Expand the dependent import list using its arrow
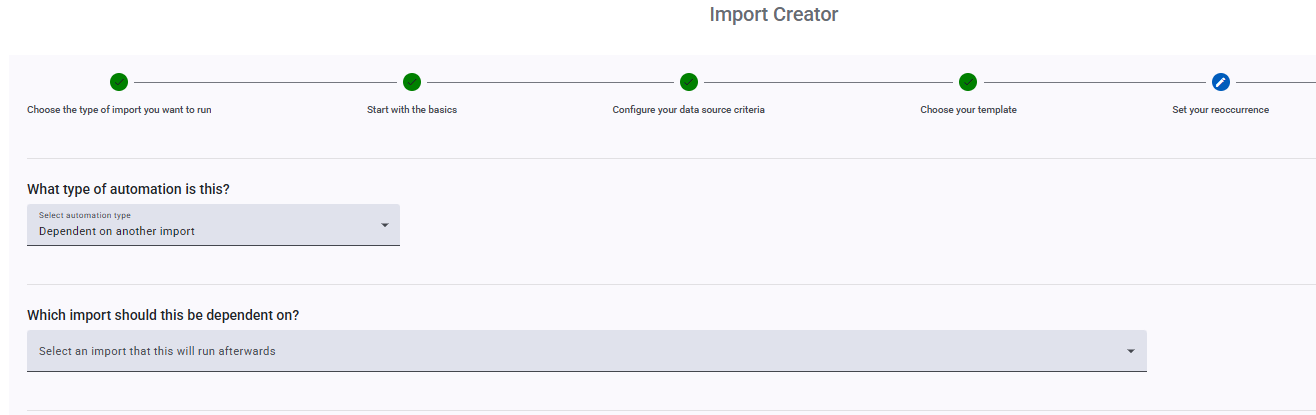 (x=1131, y=351)
